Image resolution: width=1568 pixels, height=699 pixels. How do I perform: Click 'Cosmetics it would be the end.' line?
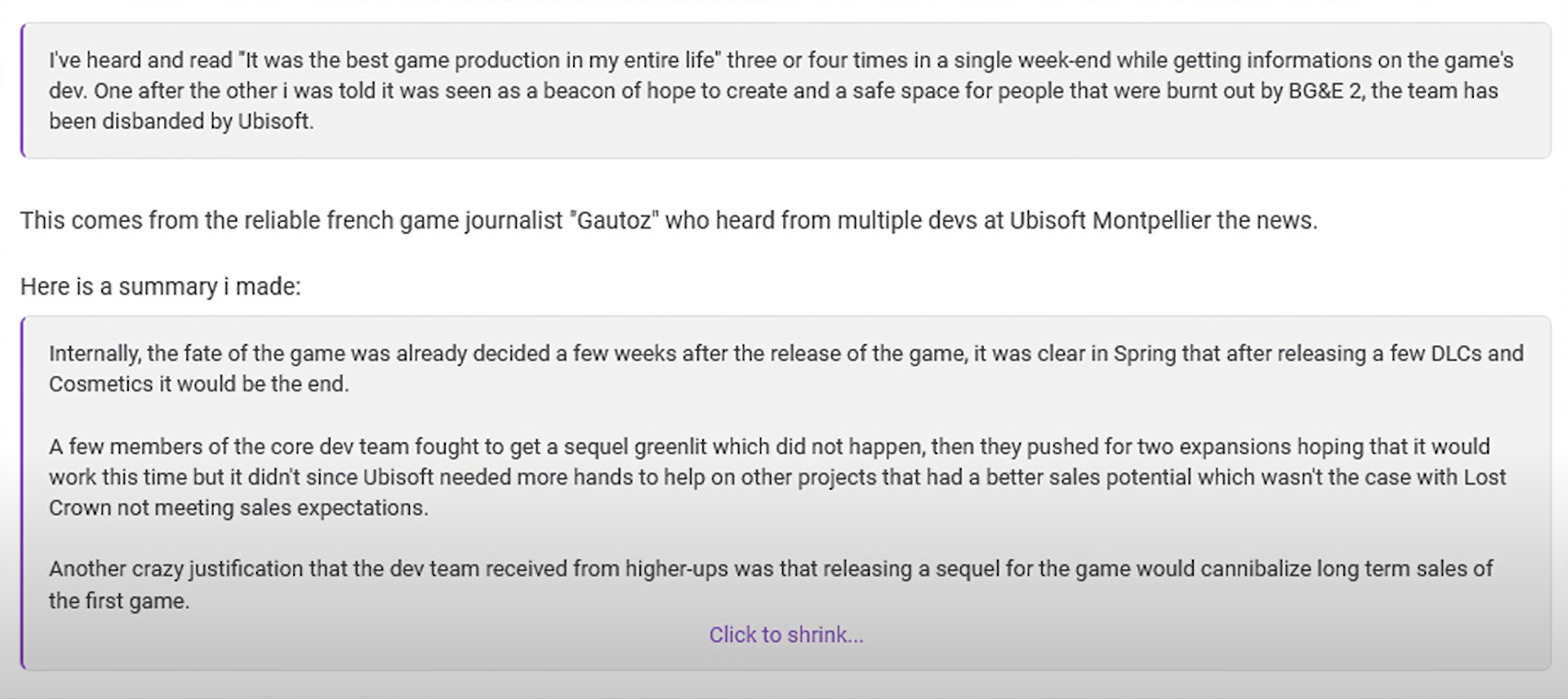click(x=199, y=384)
